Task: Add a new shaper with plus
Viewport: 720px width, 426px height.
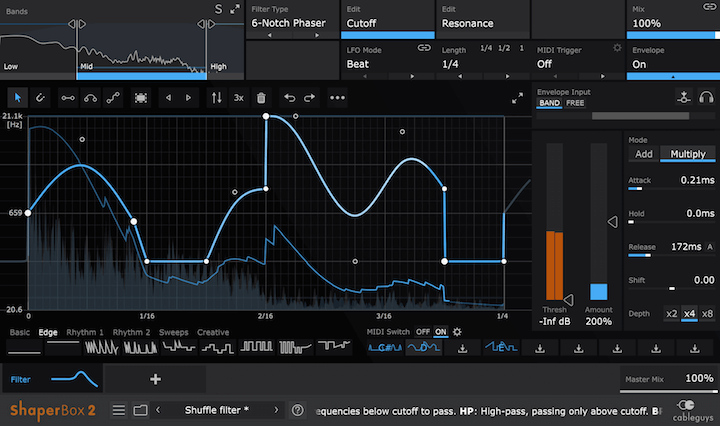Action: tap(155, 379)
